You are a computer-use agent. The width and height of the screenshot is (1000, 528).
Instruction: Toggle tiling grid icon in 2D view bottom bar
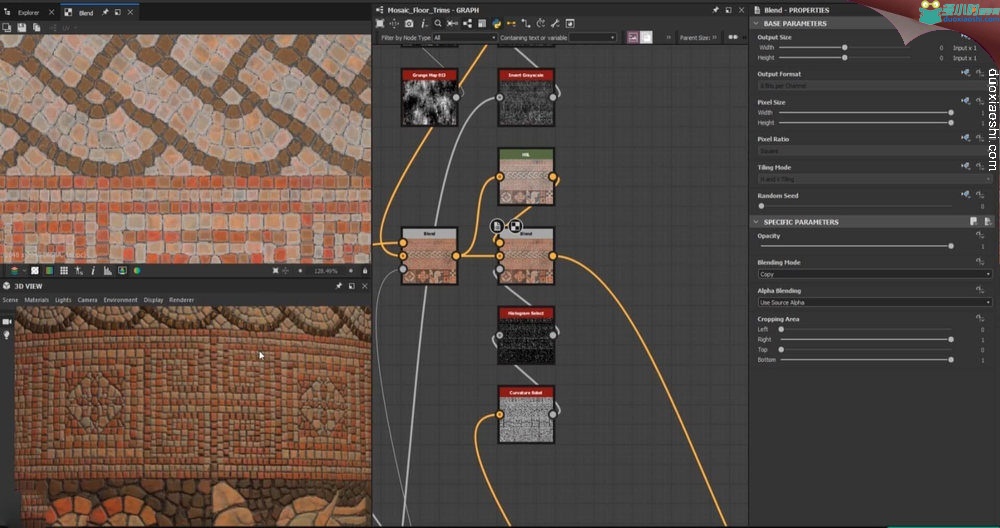pos(64,271)
